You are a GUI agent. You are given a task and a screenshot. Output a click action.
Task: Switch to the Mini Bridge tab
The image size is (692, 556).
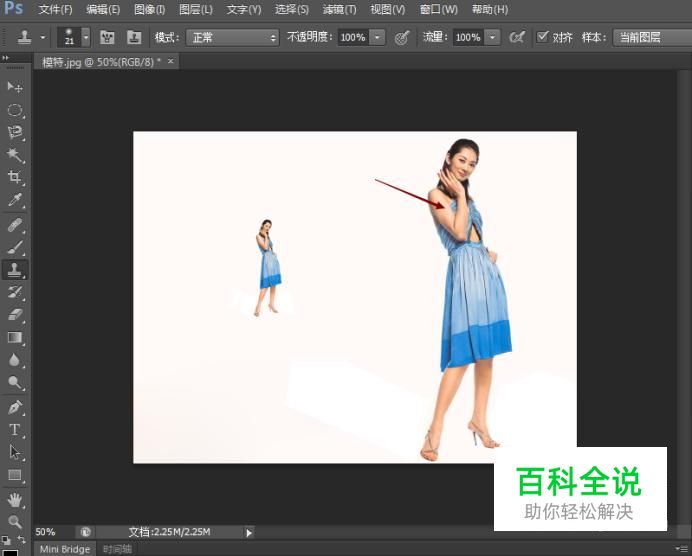65,549
